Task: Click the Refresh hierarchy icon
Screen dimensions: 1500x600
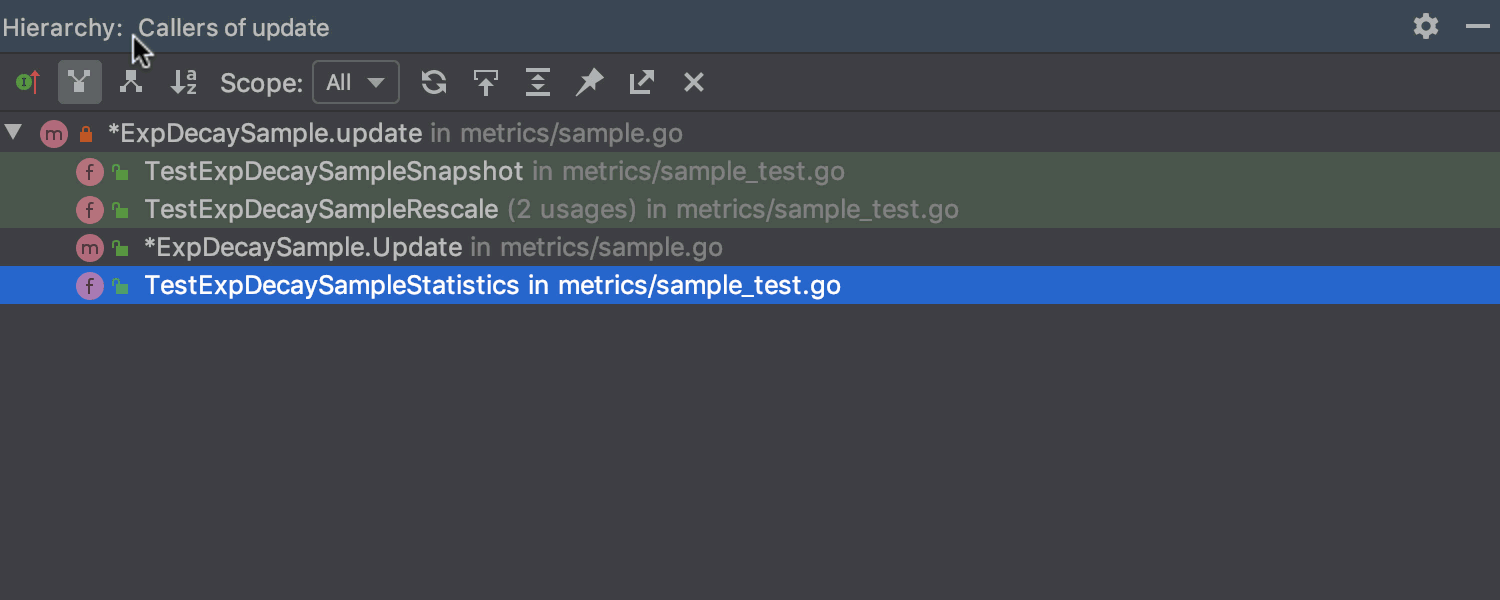Action: pos(434,82)
